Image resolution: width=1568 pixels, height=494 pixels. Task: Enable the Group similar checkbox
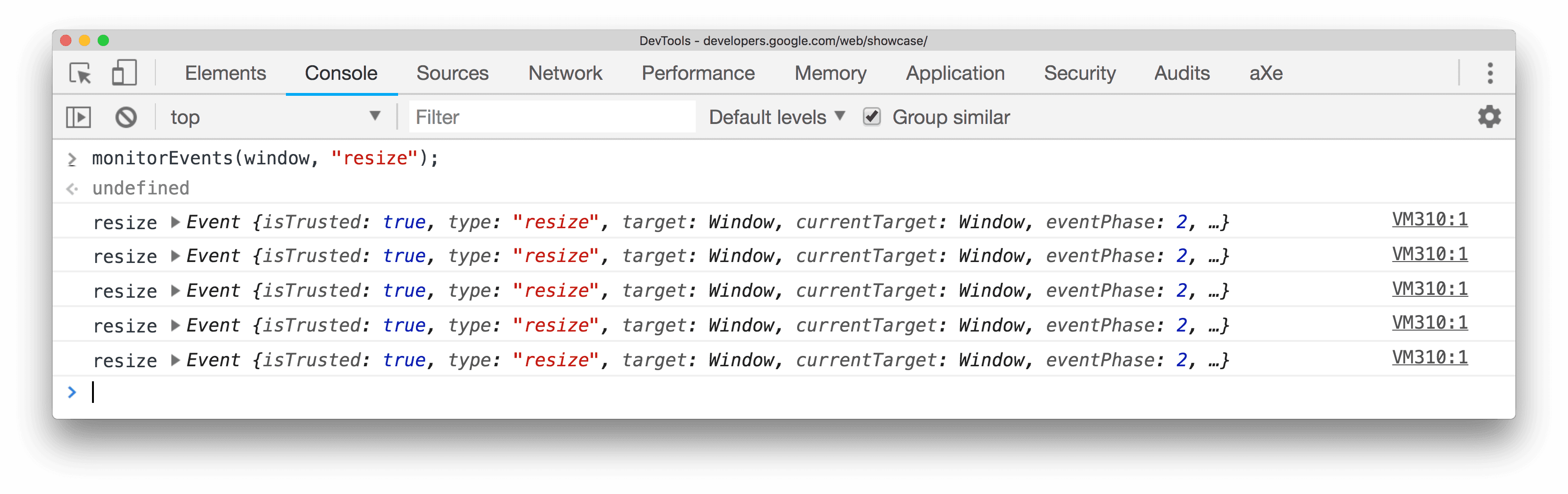872,116
